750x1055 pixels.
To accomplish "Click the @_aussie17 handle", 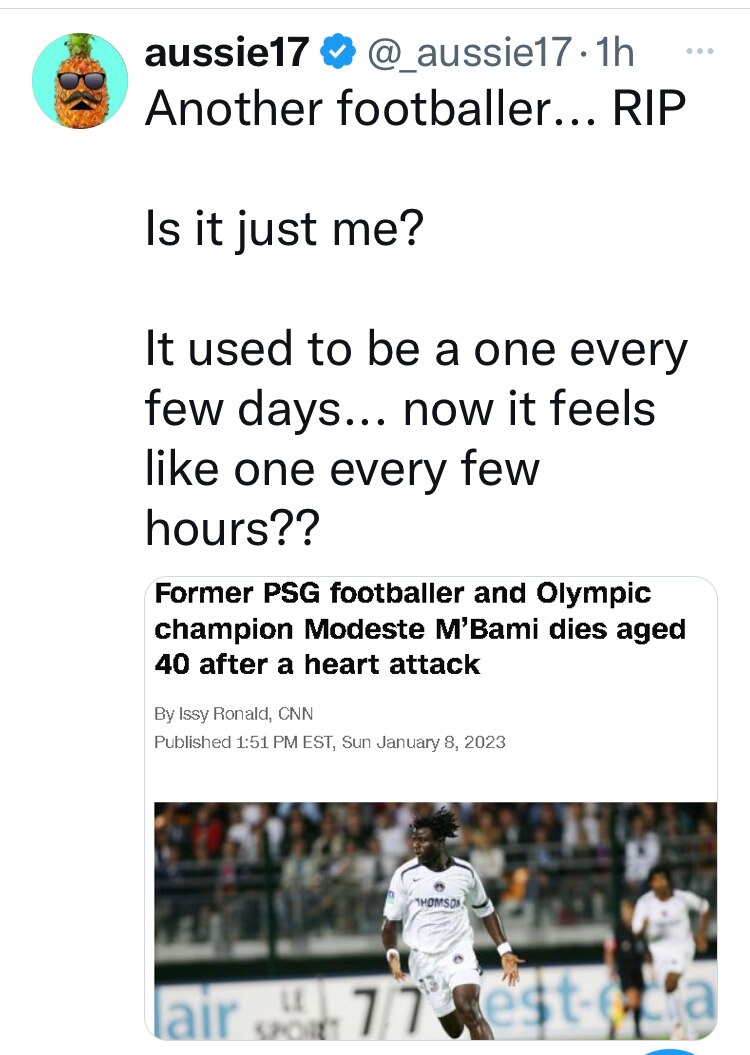I will (x=469, y=52).
